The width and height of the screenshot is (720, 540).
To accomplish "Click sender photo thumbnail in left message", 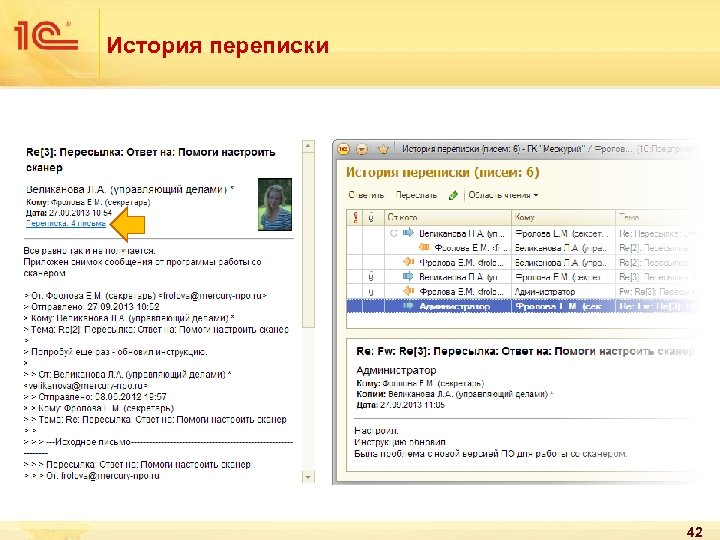I will click(x=275, y=204).
